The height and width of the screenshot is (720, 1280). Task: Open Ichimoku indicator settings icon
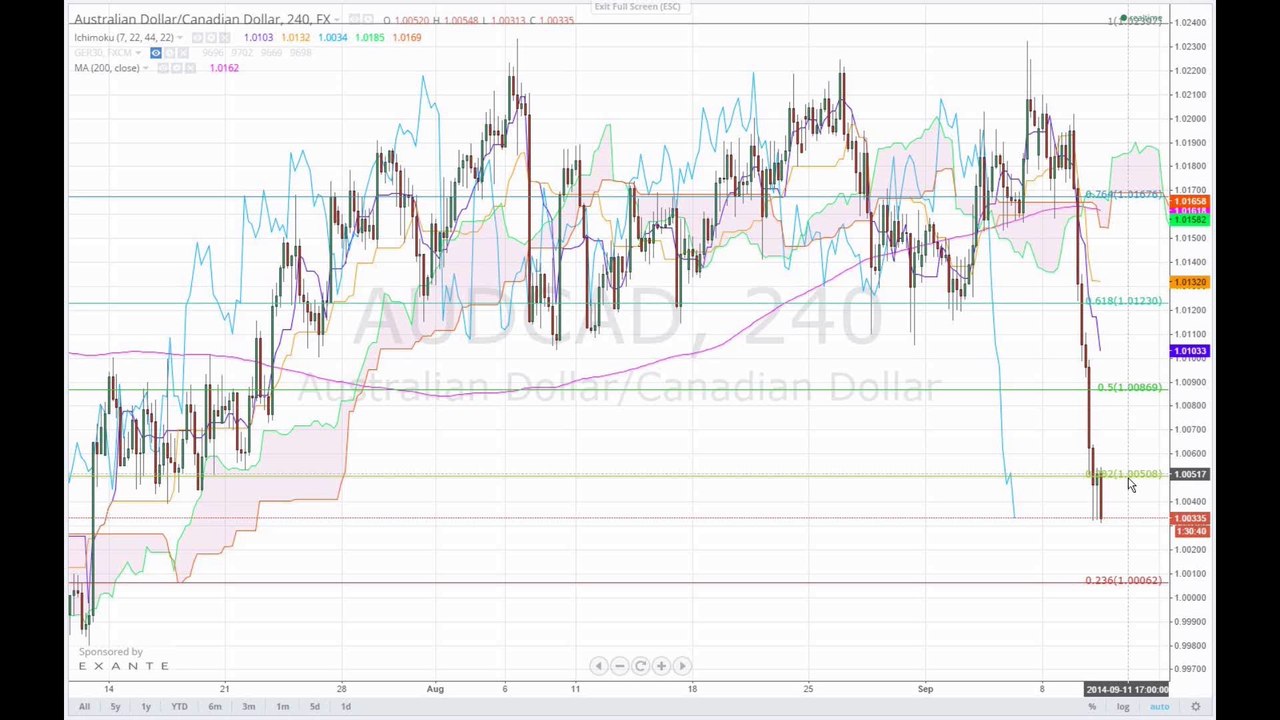tap(211, 38)
